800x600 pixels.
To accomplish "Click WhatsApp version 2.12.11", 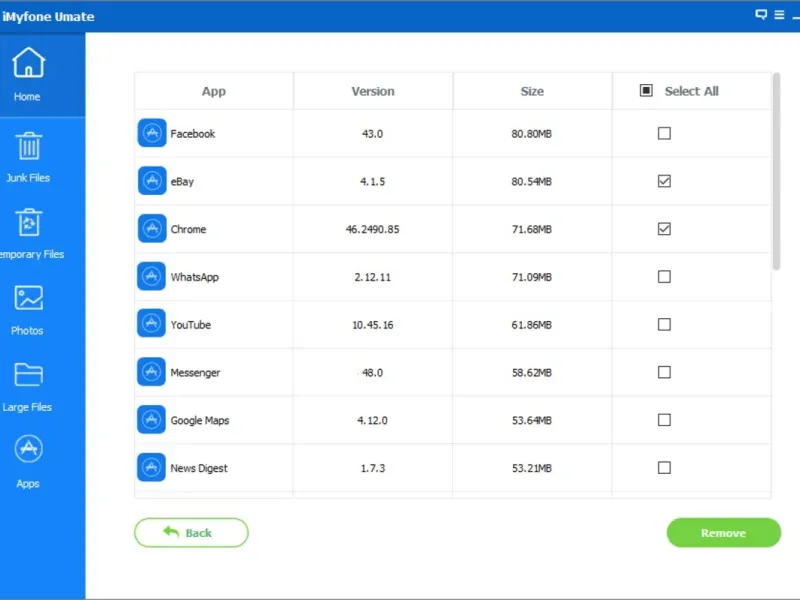I will point(372,277).
